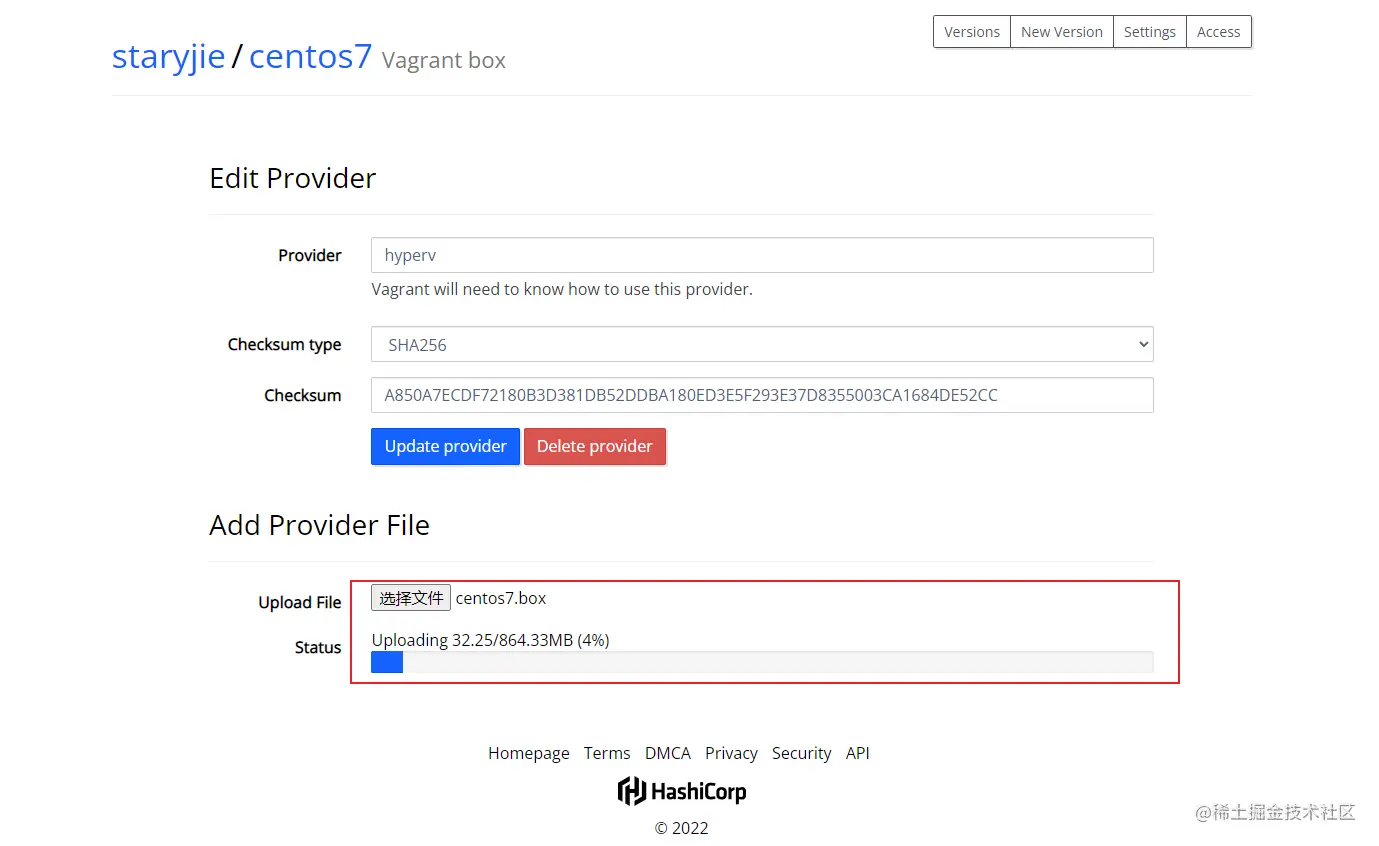Click the Provider input field
1379x846 pixels.
[762, 255]
